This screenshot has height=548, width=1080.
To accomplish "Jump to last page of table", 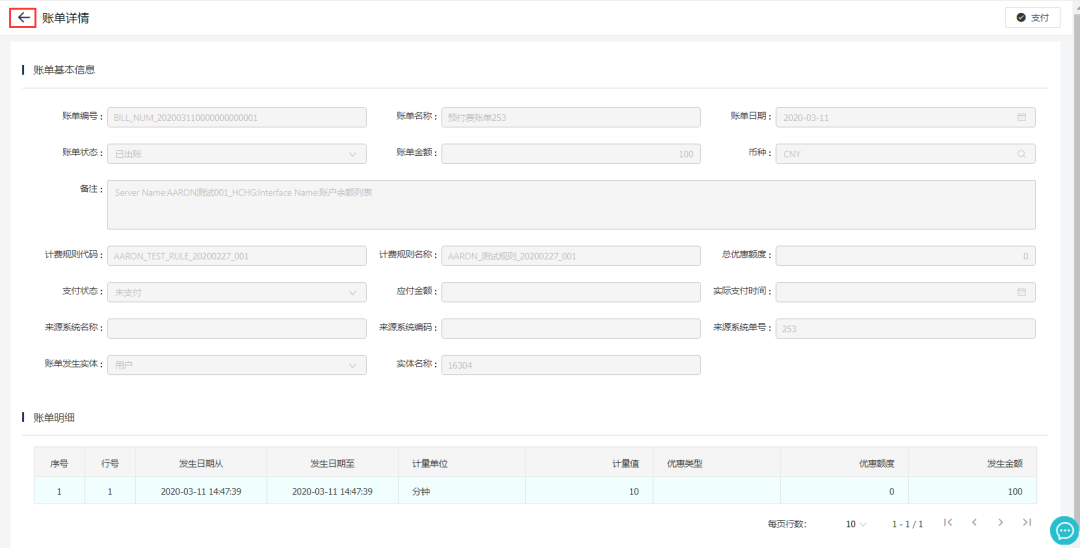I will (x=1026, y=523).
